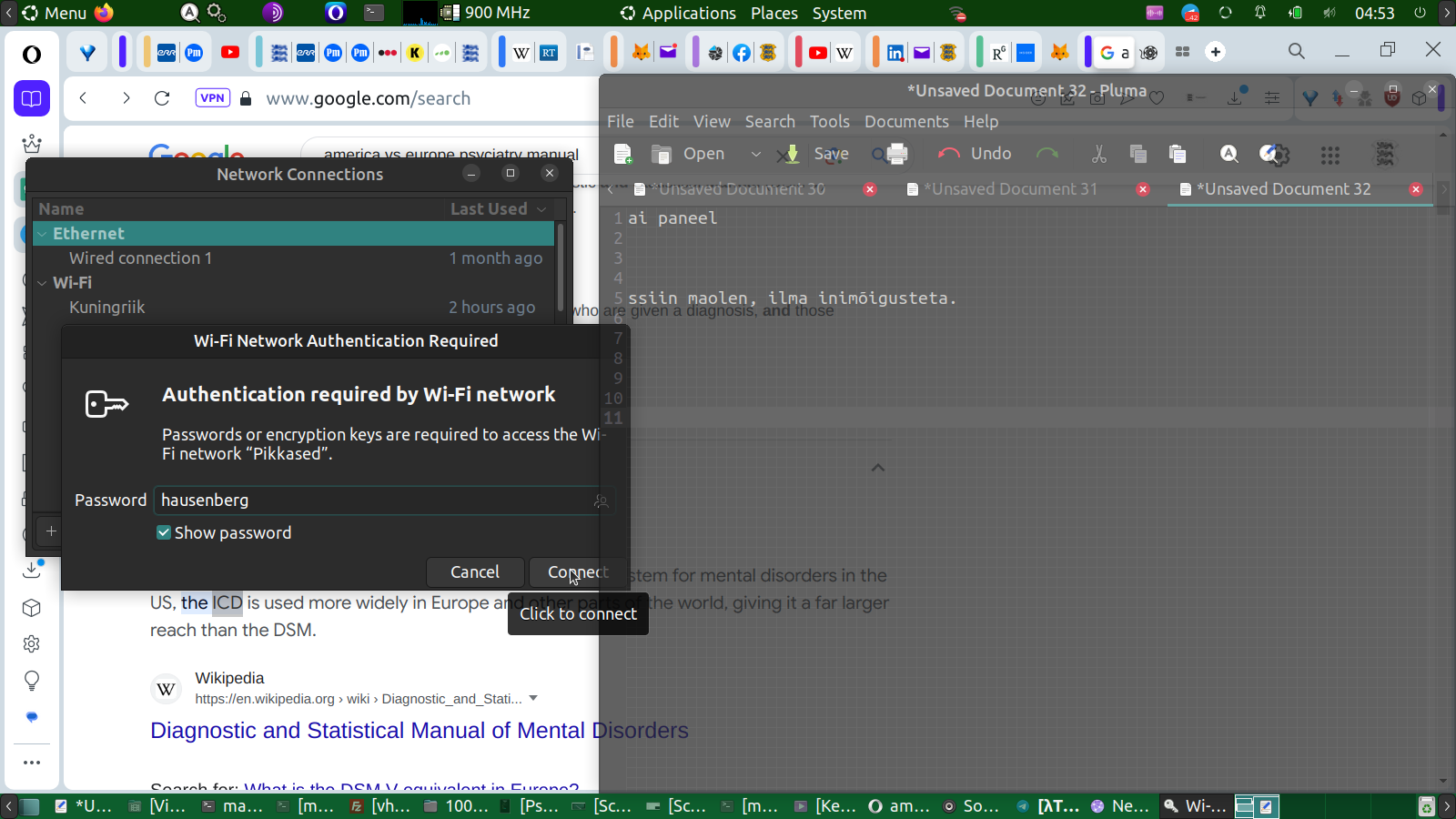Image resolution: width=1456 pixels, height=819 pixels.
Task: Uncheck the Show password checkbox
Action: click(164, 533)
